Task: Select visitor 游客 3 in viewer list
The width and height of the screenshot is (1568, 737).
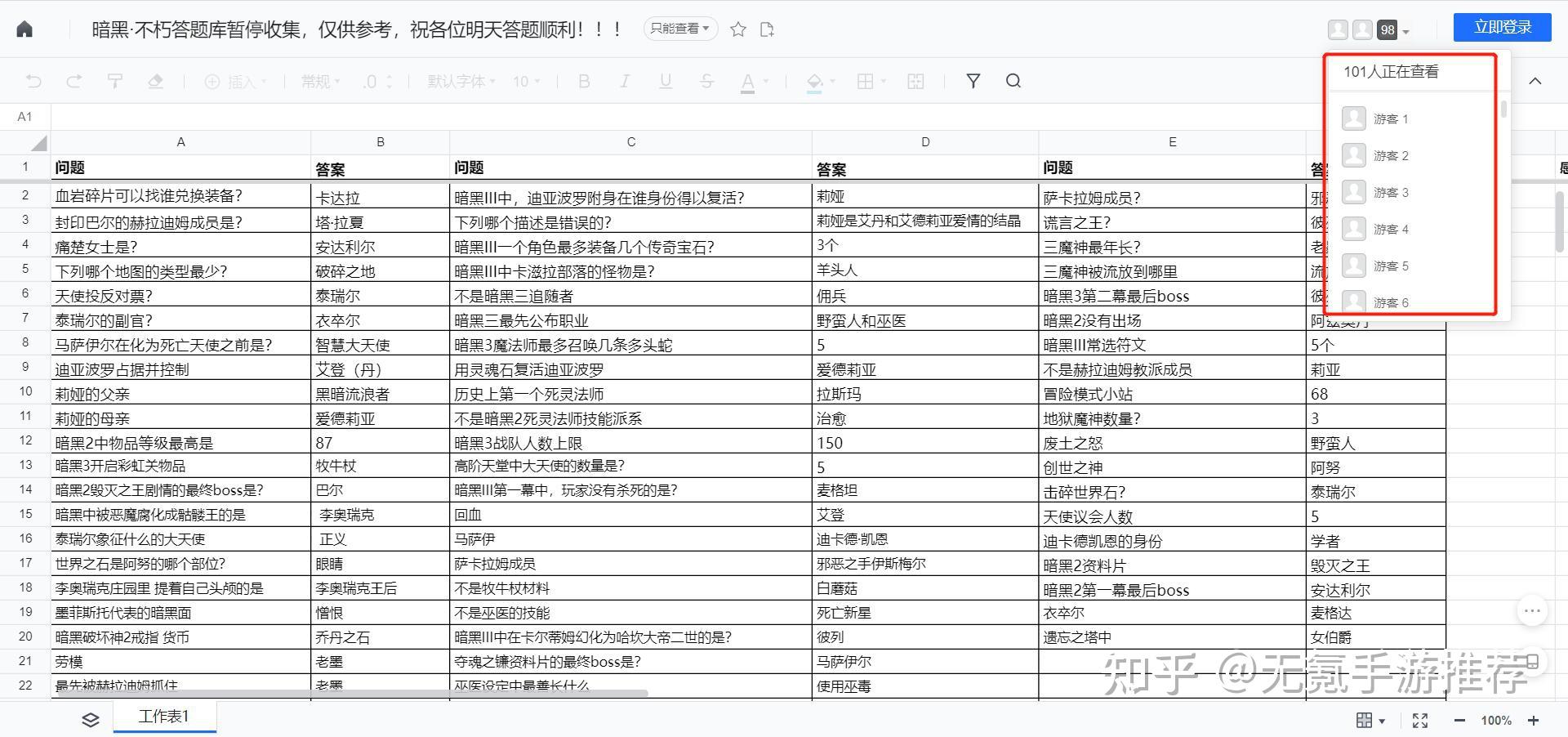Action: tap(1392, 192)
